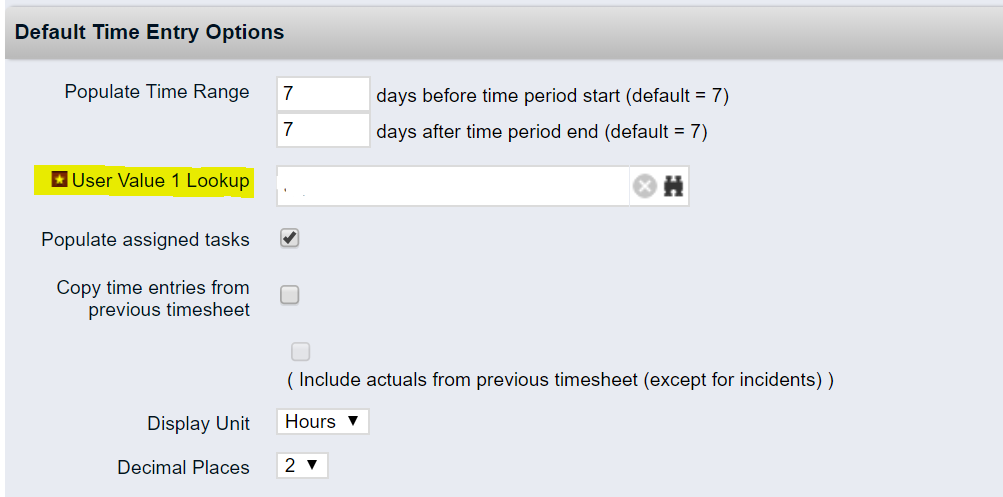Expand the Decimal Places dropdown
This screenshot has height=497, width=1003.
[x=302, y=466]
